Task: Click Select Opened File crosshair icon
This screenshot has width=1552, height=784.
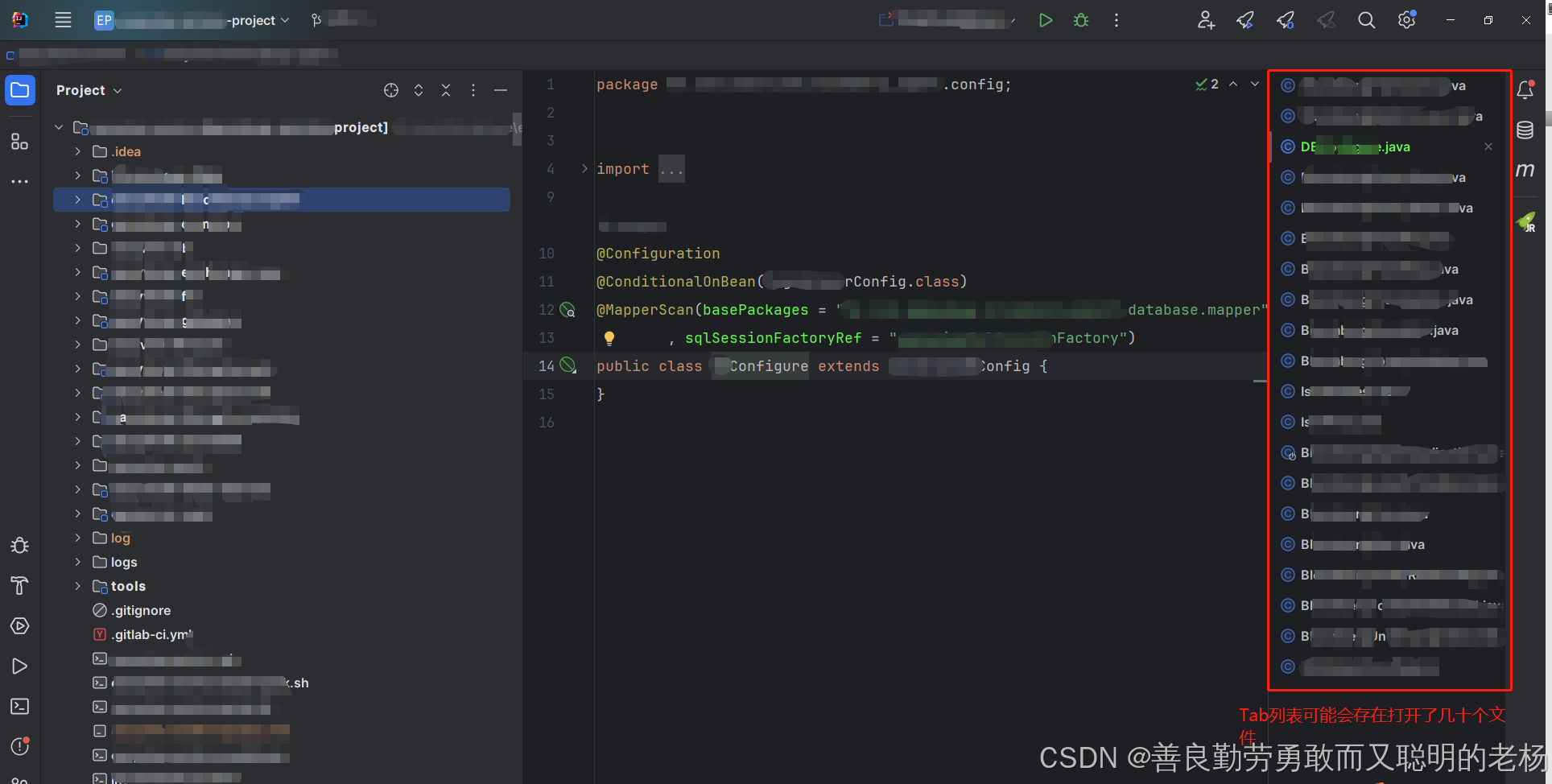Action: coord(391,90)
